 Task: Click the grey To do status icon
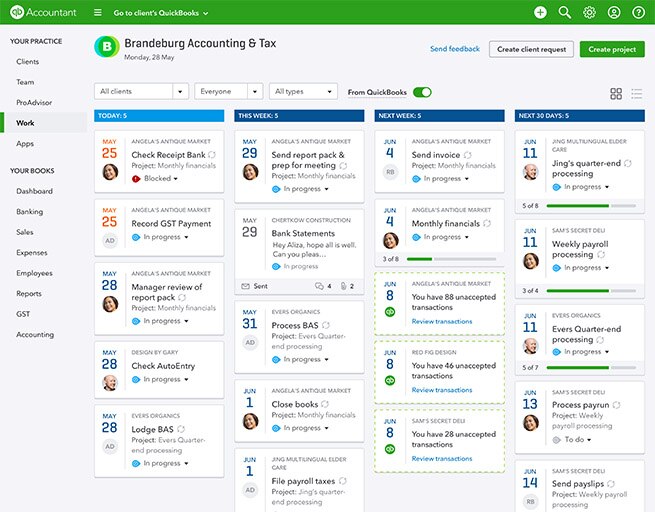[556, 440]
